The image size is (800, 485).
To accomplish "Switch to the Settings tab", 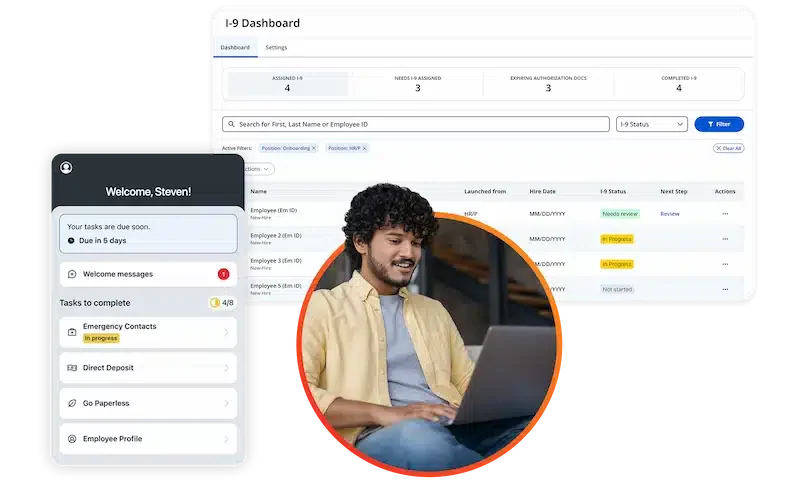I will click(276, 47).
